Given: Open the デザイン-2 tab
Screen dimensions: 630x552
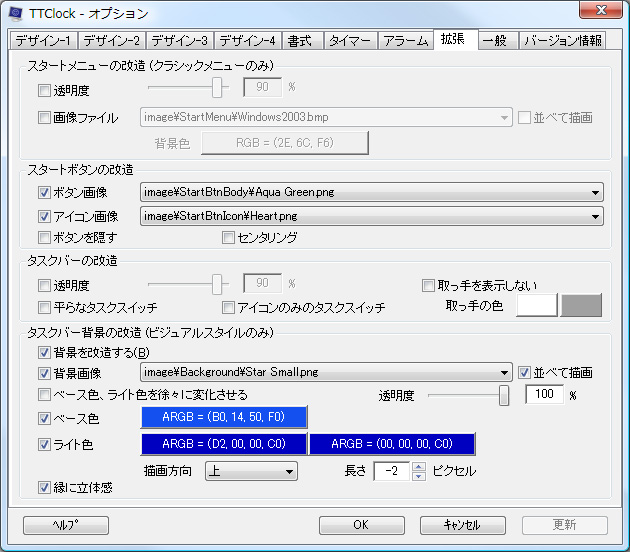Looking at the screenshot, I should click(x=112, y=41).
